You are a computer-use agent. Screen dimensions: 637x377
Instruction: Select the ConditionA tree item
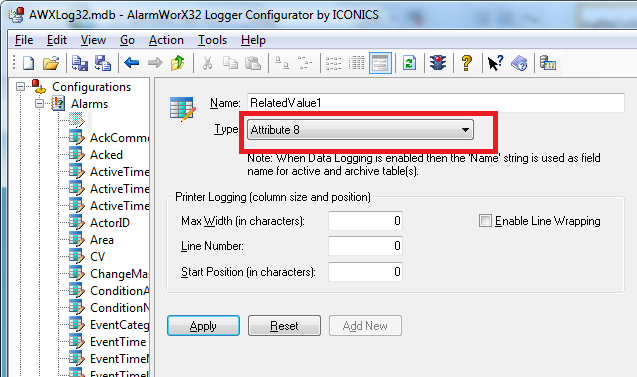pos(119,291)
